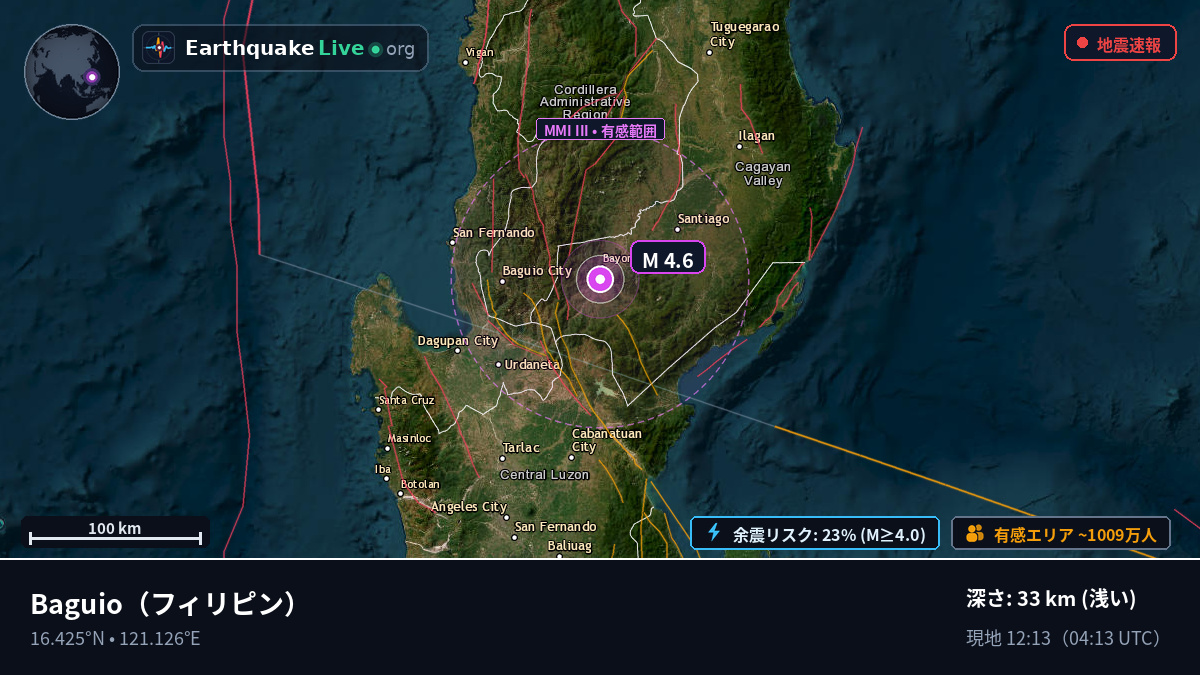Click the Angeles City map label
This screenshot has height=675, width=1200.
[469, 507]
